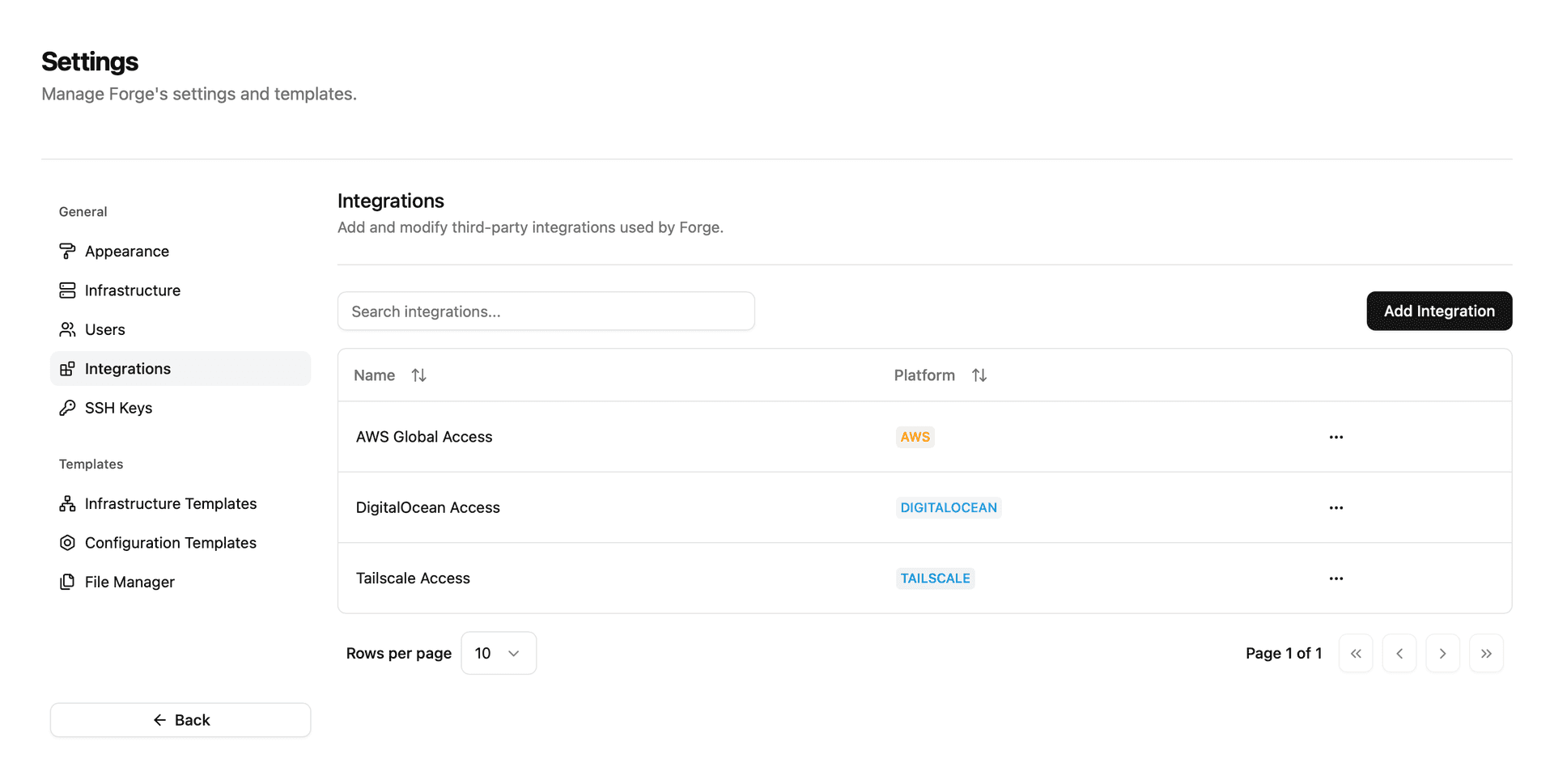Go to previous page of integrations
The image size is (1554, 784).
[x=1399, y=654]
